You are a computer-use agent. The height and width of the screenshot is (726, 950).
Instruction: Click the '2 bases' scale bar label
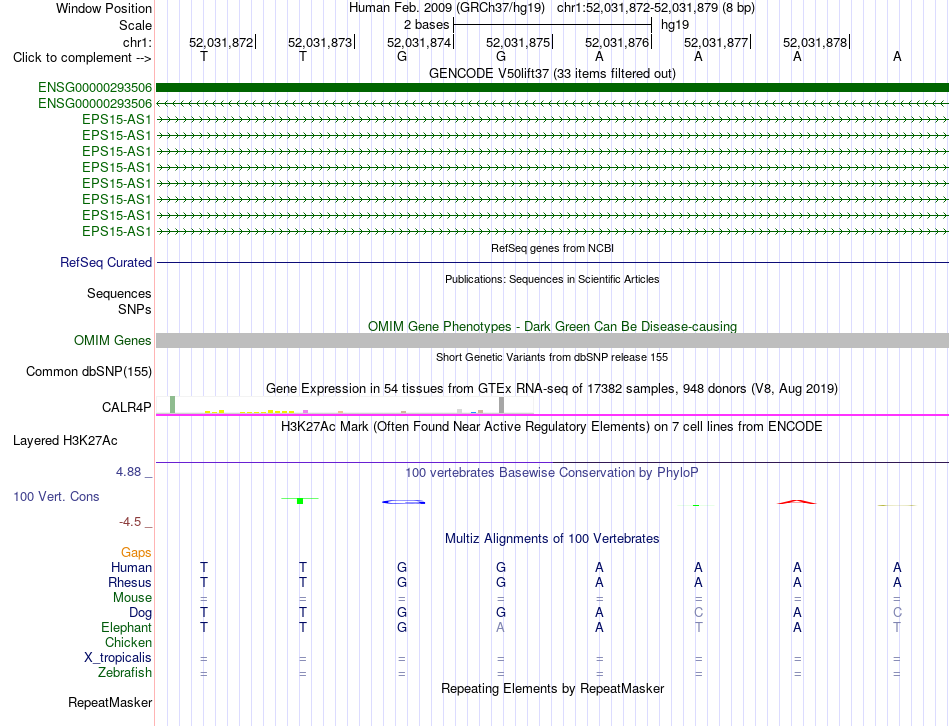click(x=427, y=25)
